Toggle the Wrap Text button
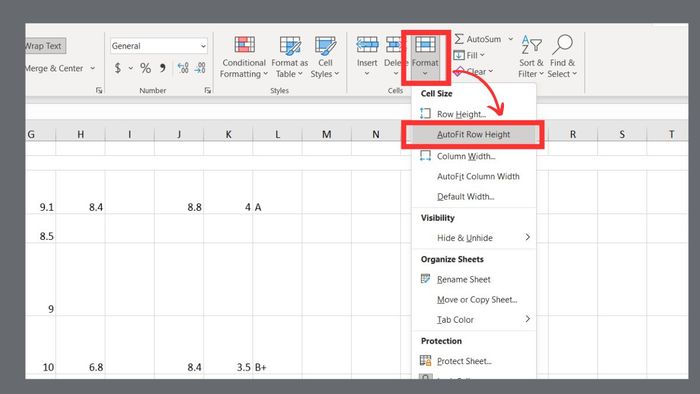Viewport: 700px width, 394px height. [46, 46]
